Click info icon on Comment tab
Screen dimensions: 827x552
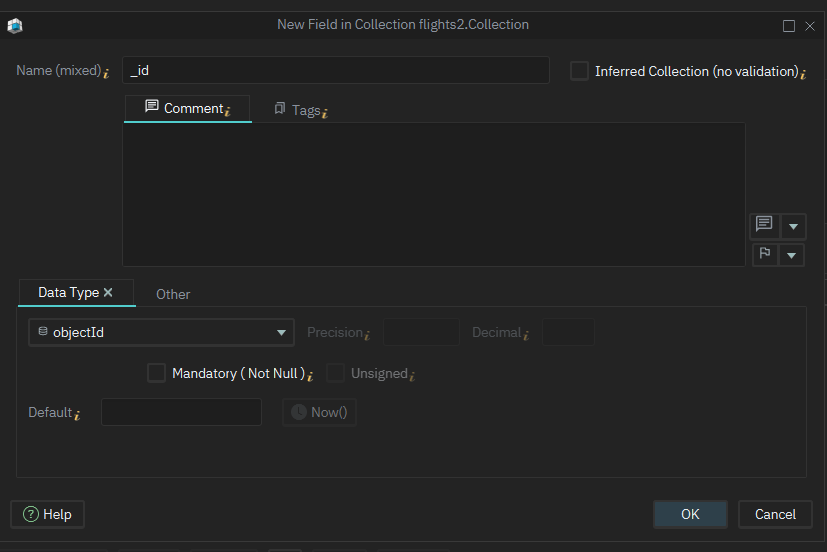coord(228,111)
